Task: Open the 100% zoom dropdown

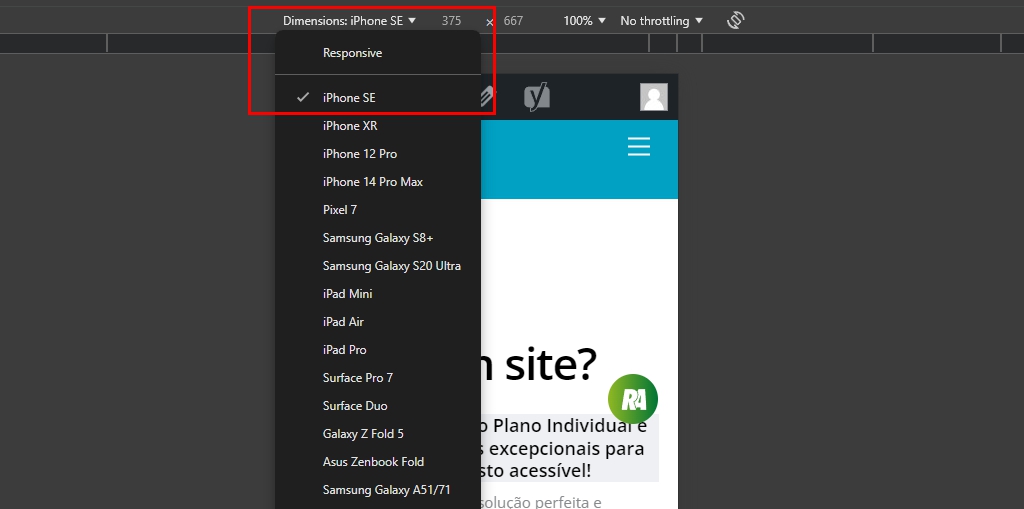Action: click(x=584, y=21)
